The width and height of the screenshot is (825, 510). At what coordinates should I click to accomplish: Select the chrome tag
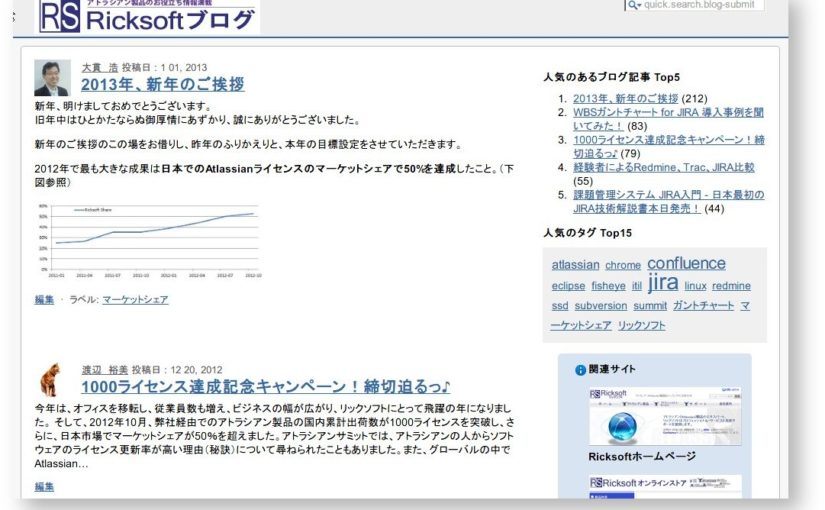pos(623,265)
